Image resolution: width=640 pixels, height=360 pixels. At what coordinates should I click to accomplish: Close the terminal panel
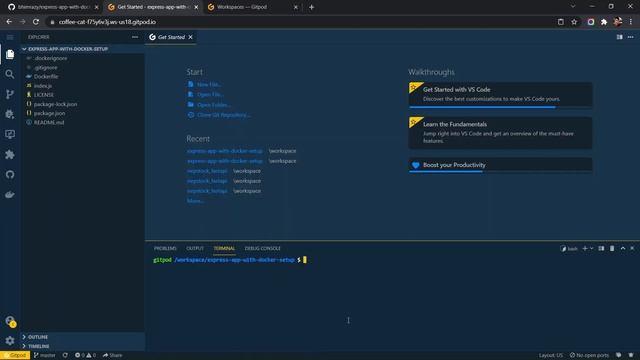(x=632, y=248)
